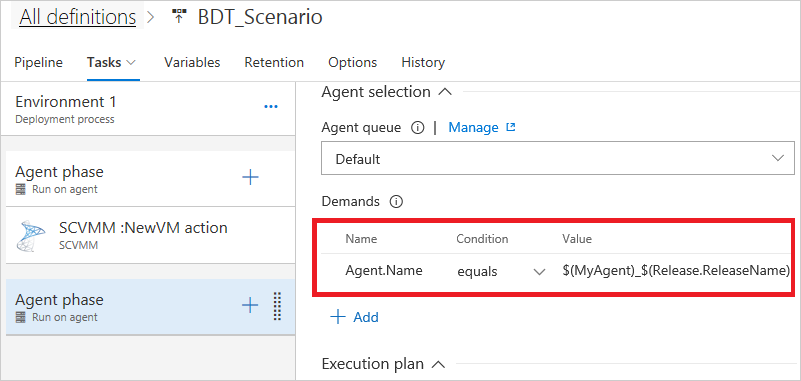
Task: Click the server icon under first Agent phase
Action: pos(20,189)
